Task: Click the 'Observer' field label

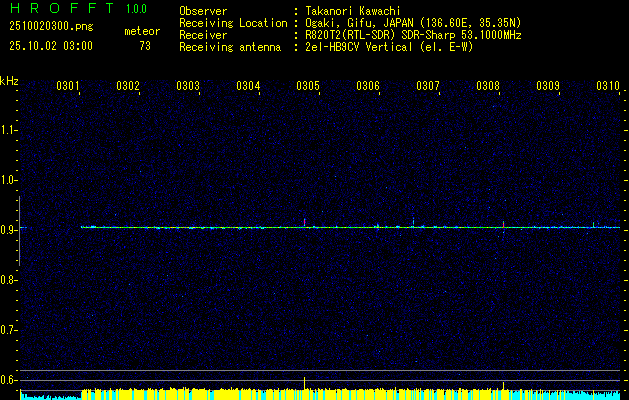Action: pos(203,11)
